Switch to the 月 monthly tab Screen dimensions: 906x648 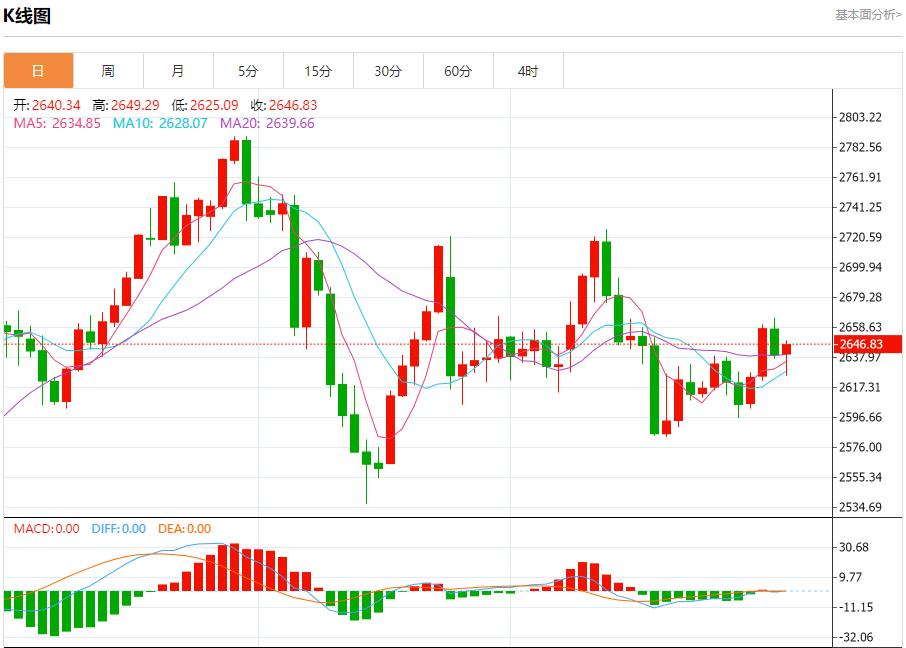[x=178, y=71]
